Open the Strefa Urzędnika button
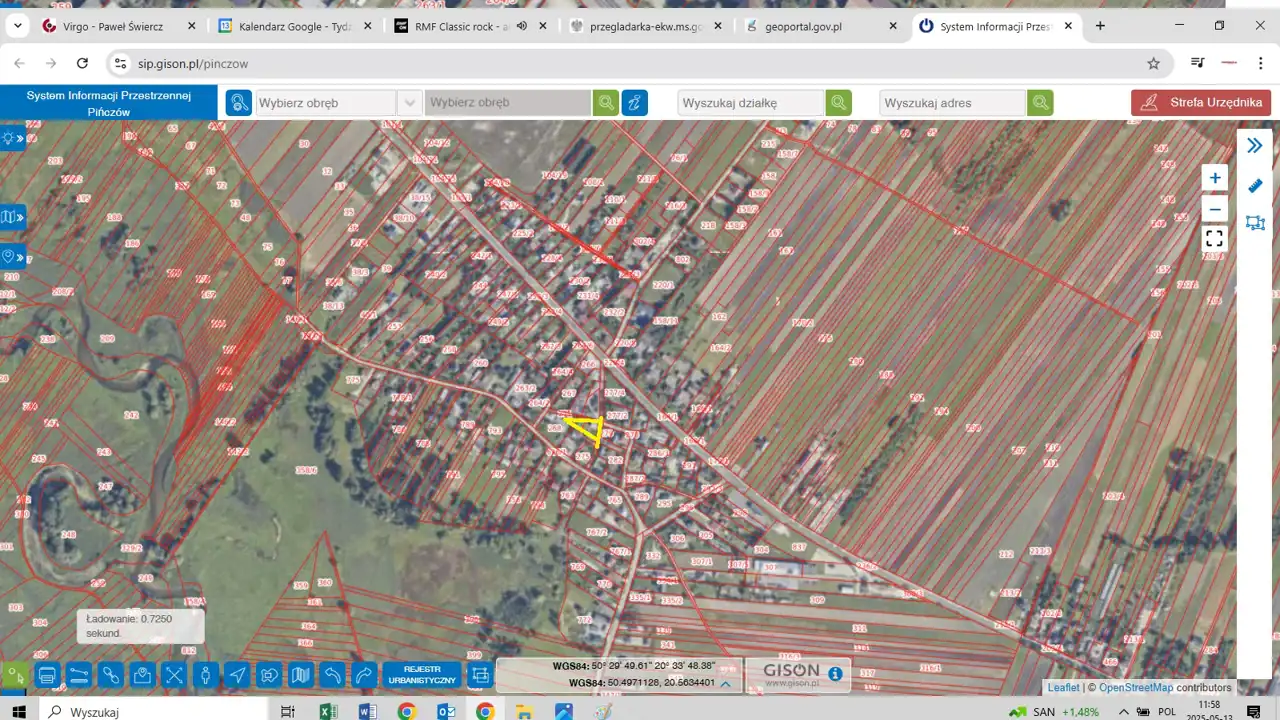Screen dimensions: 1280x720 (1201, 102)
